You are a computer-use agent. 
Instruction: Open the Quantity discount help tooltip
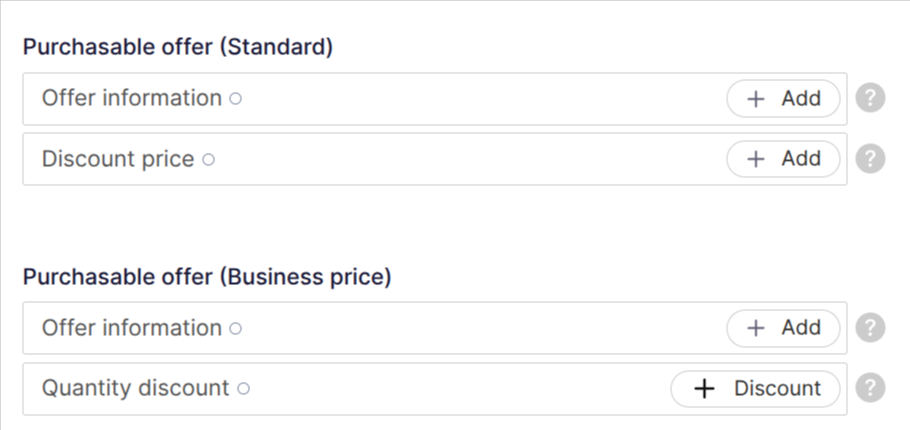coord(871,388)
